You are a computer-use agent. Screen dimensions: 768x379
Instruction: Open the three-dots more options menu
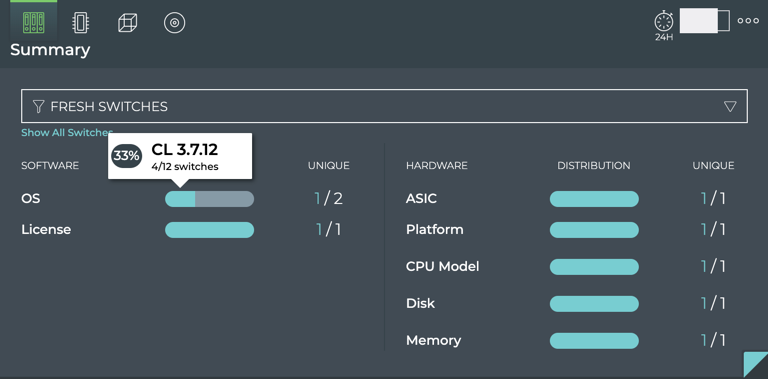point(748,21)
